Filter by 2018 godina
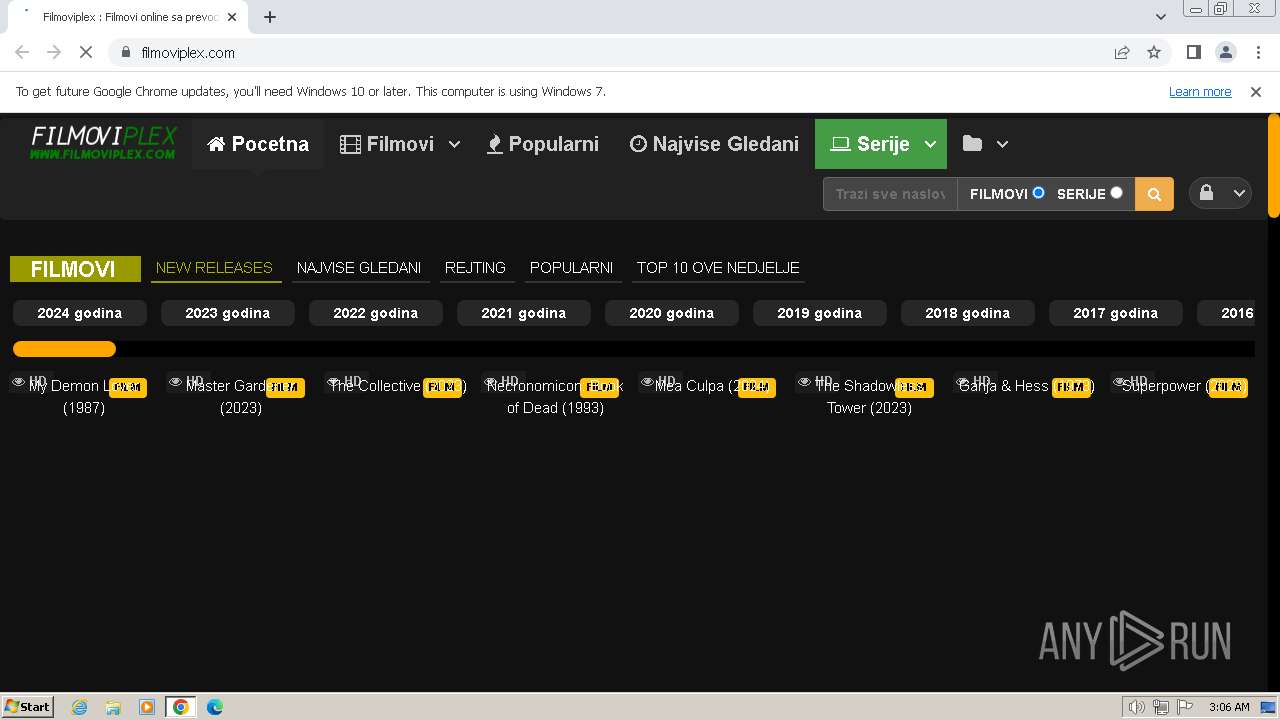 tap(968, 313)
